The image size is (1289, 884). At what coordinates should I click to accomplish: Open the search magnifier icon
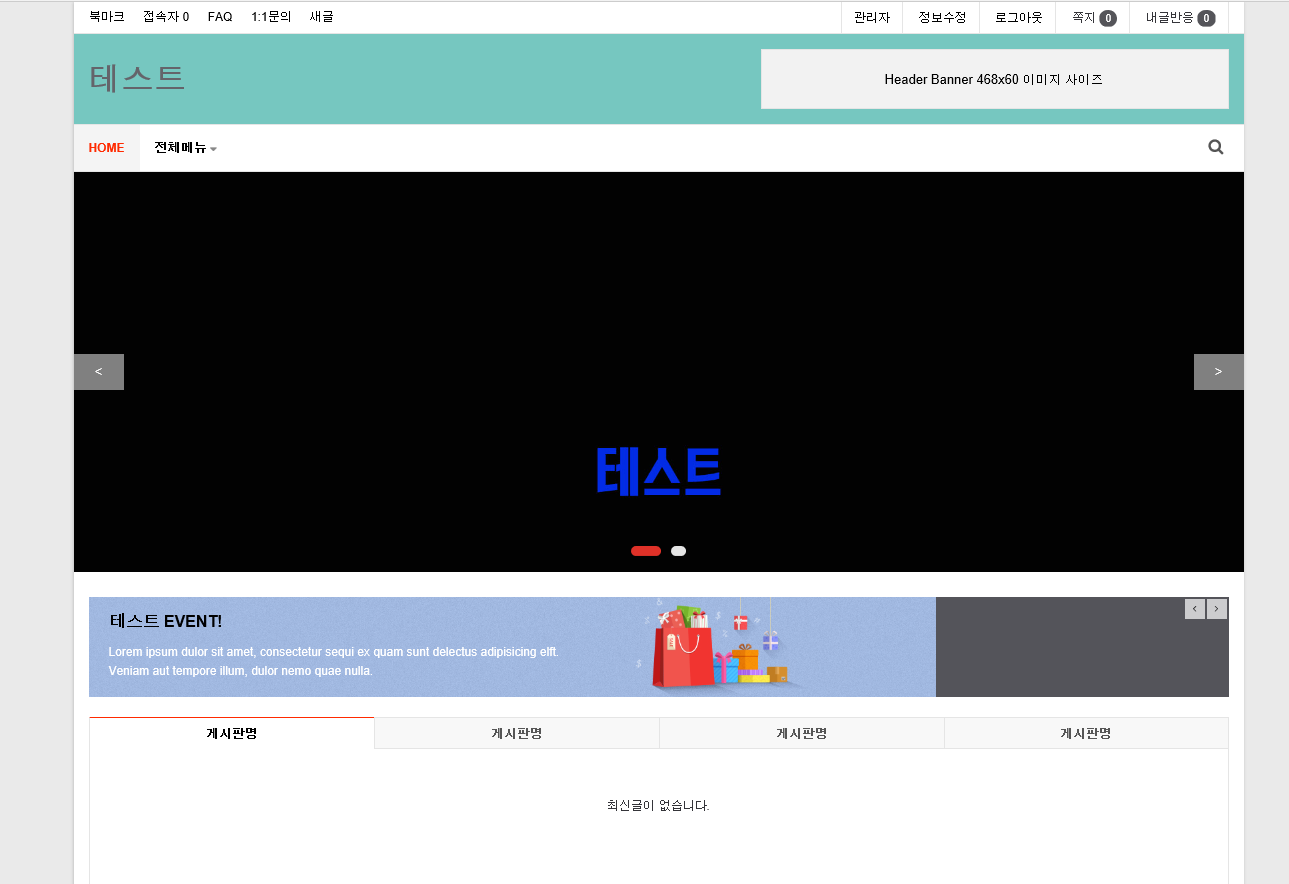(x=1216, y=147)
